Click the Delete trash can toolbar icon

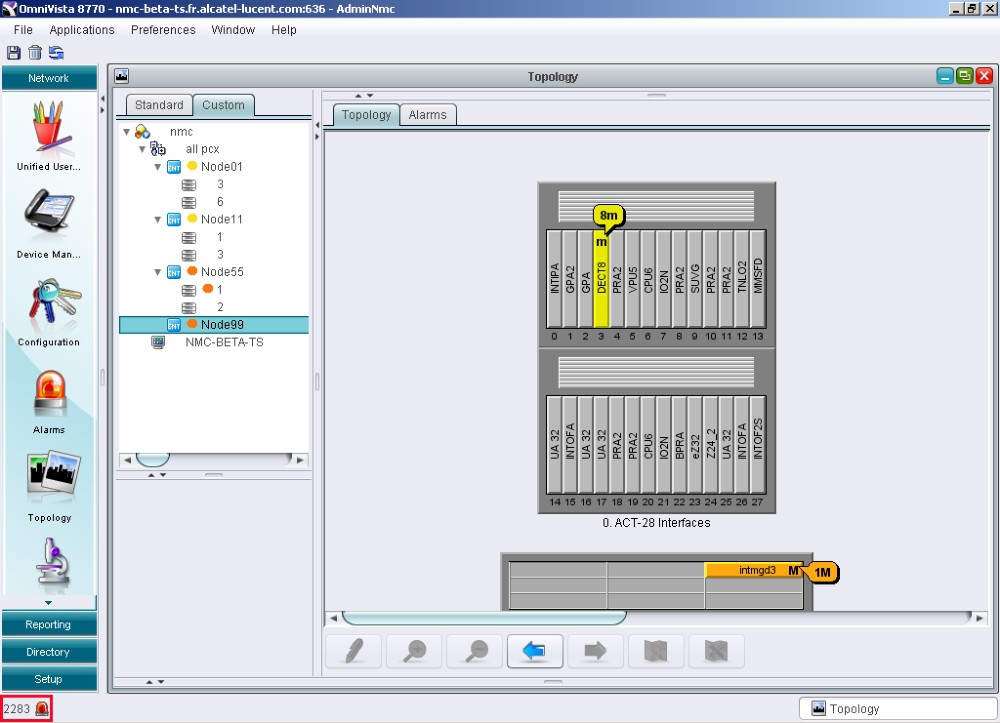point(35,52)
